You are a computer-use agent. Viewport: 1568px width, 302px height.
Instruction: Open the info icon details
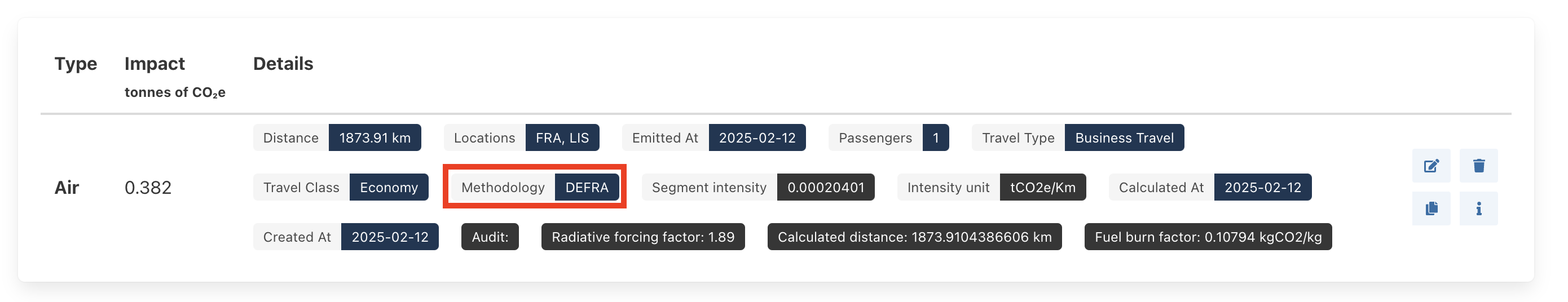pyautogui.click(x=1478, y=208)
